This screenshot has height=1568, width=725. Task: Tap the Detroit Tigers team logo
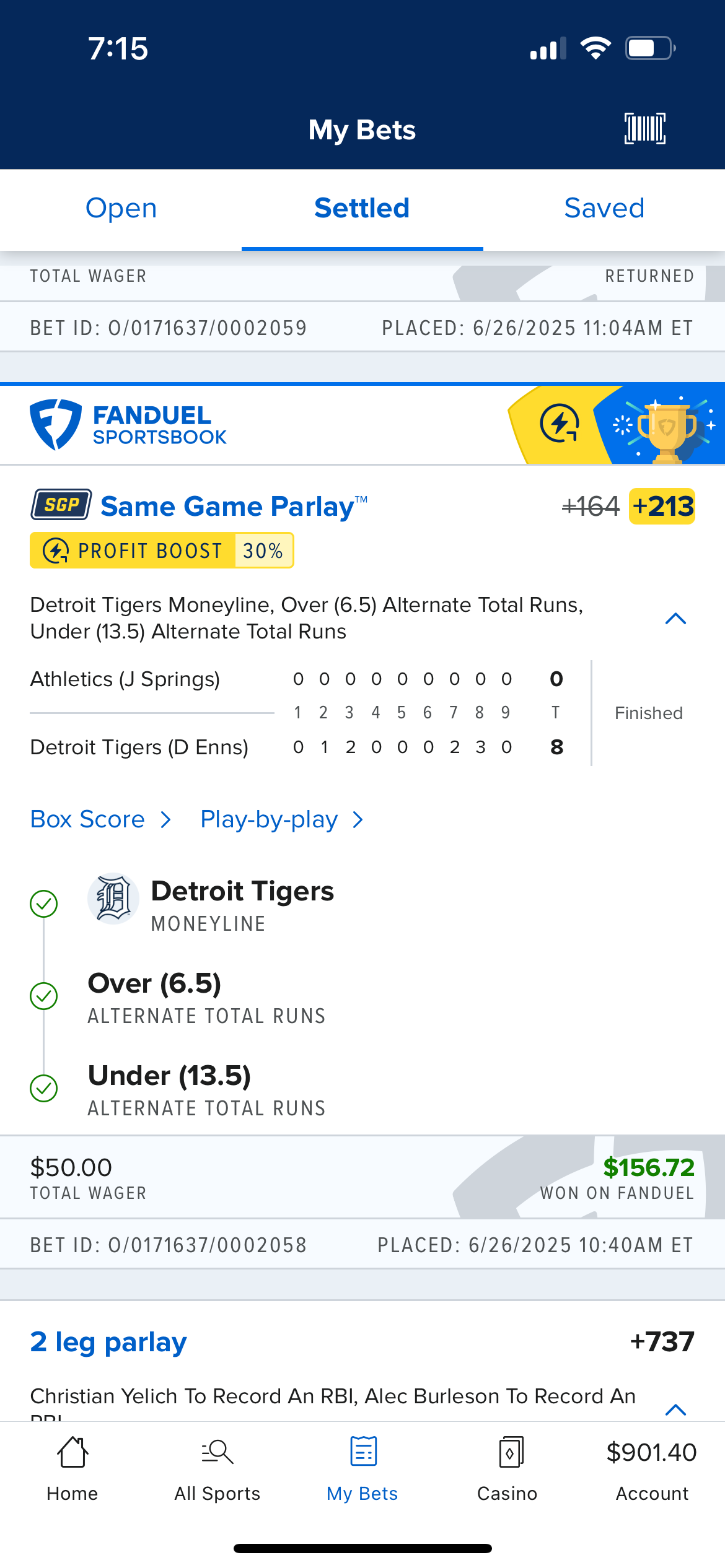(113, 899)
